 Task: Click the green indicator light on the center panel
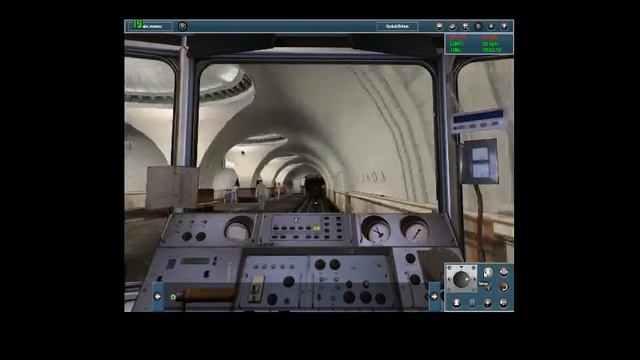point(316,228)
